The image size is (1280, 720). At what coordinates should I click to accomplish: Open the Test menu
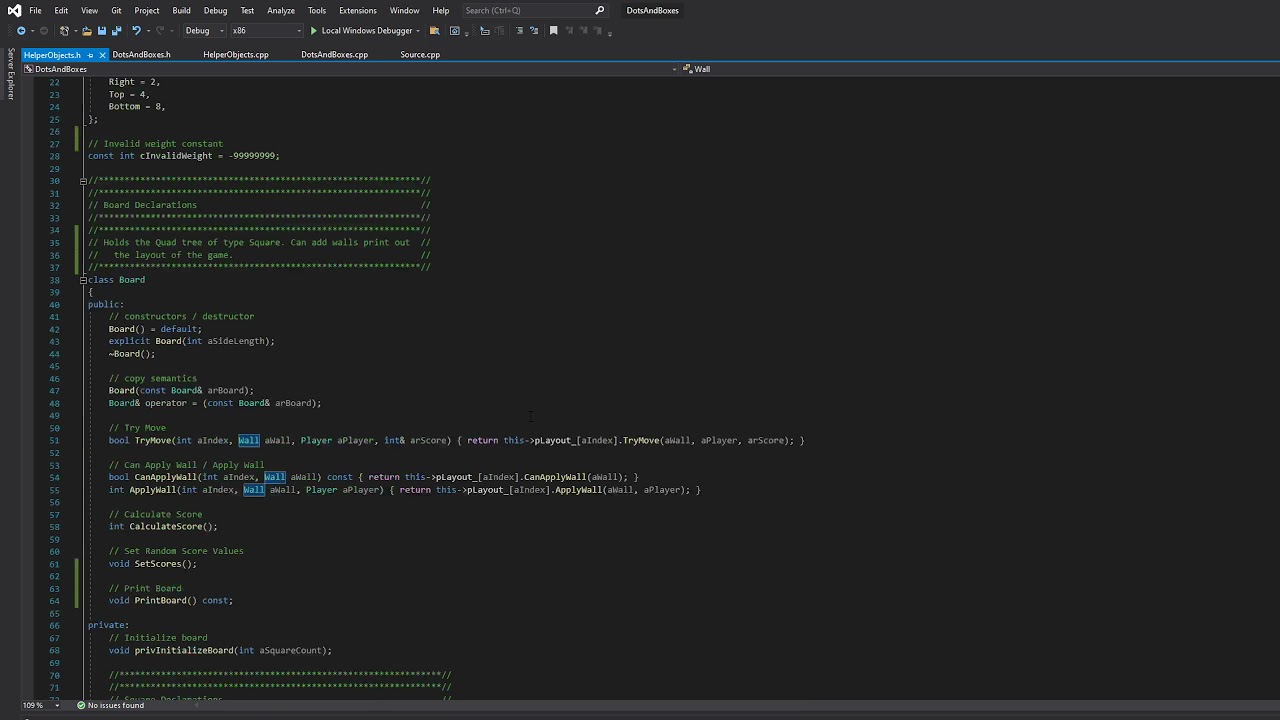pyautogui.click(x=247, y=11)
